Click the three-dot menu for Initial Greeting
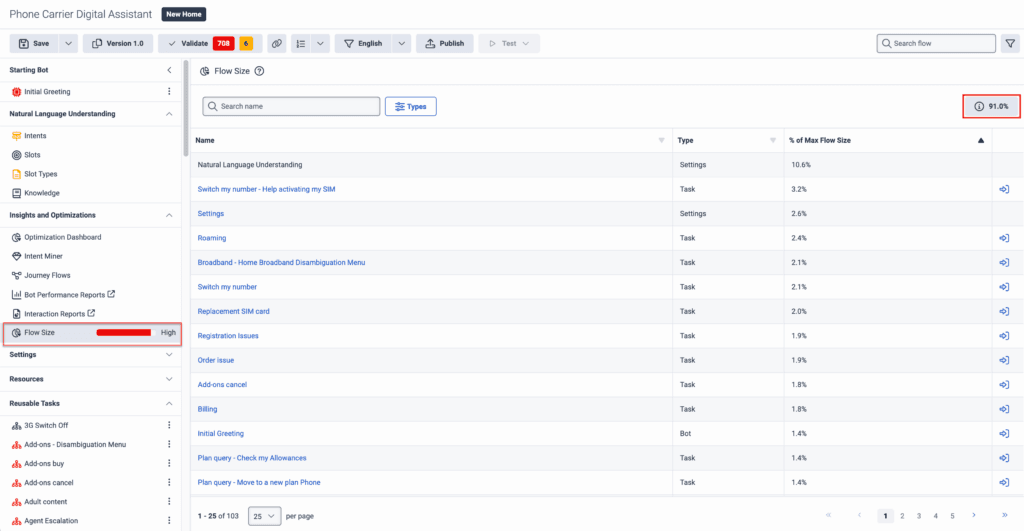 point(169,92)
